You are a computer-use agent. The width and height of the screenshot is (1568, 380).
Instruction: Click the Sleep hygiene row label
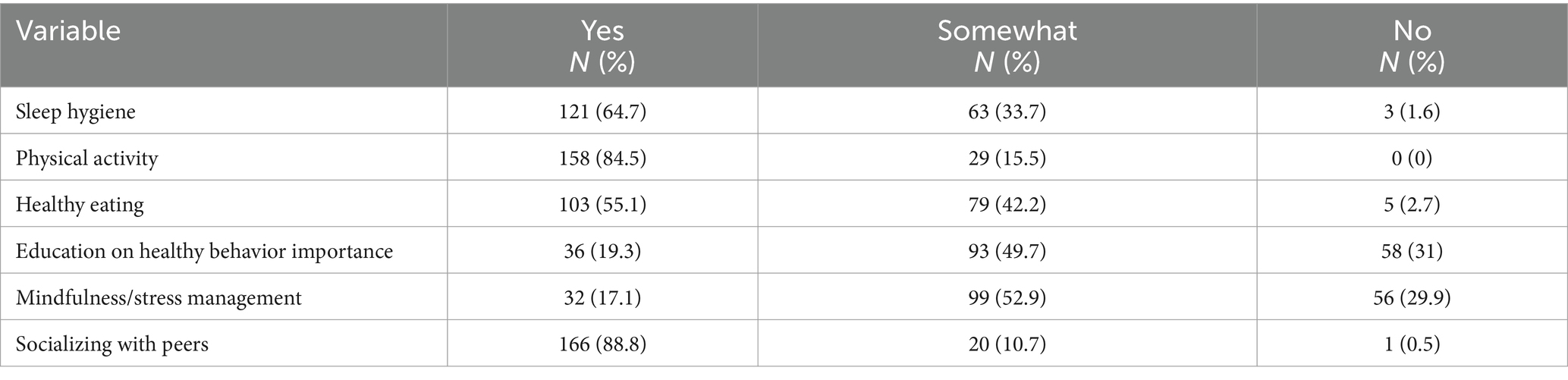(76, 112)
